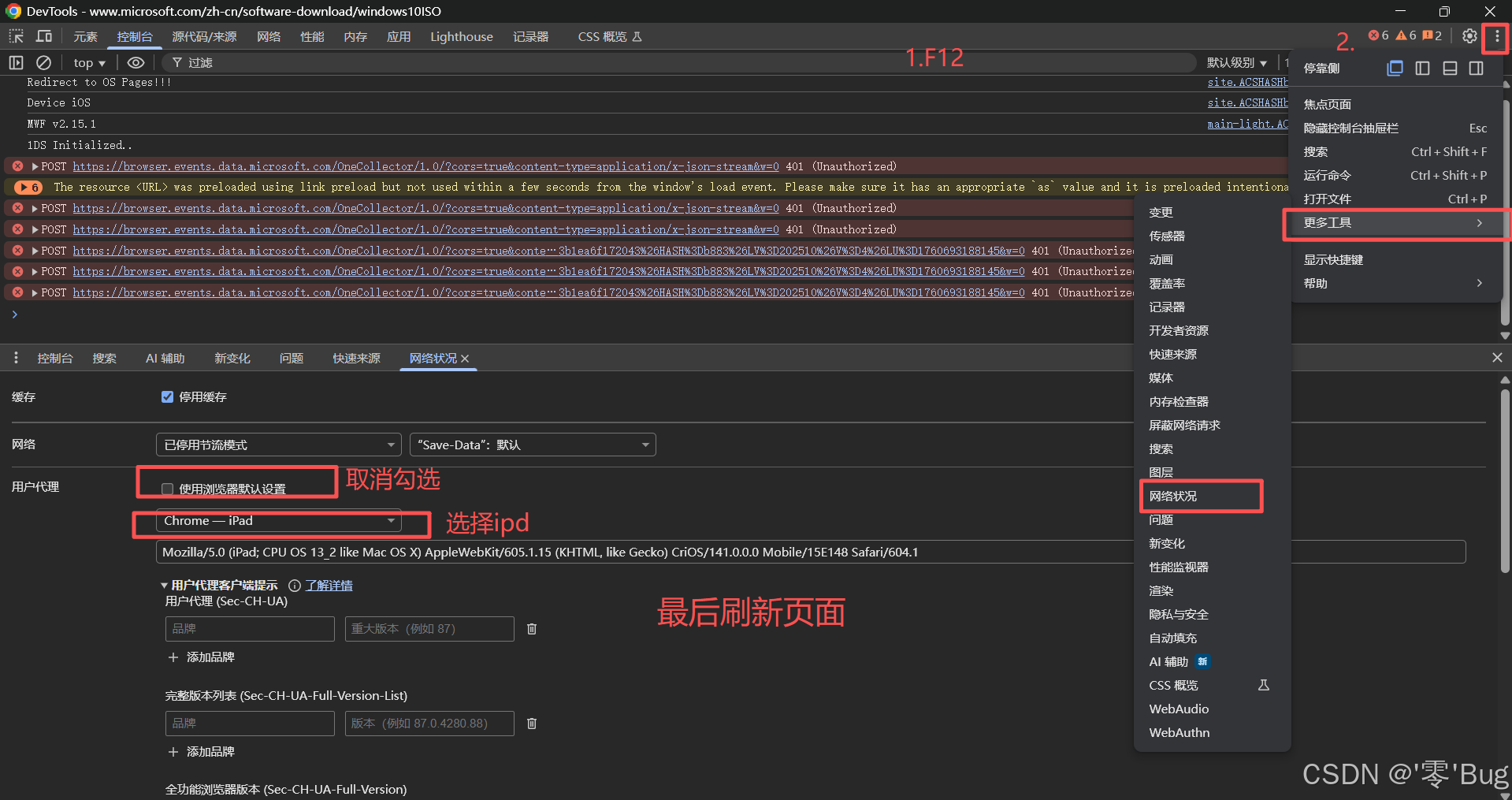Screen dimensions: 1512x800
Task: Choose 传感器 in the more tools submenu
Action: click(1212, 236)
